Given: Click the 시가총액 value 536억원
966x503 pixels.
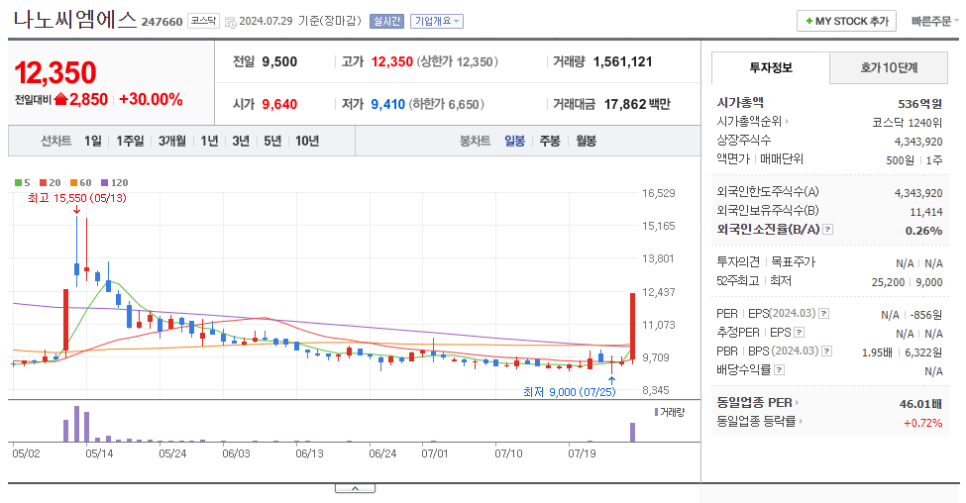Looking at the screenshot, I should point(920,104).
